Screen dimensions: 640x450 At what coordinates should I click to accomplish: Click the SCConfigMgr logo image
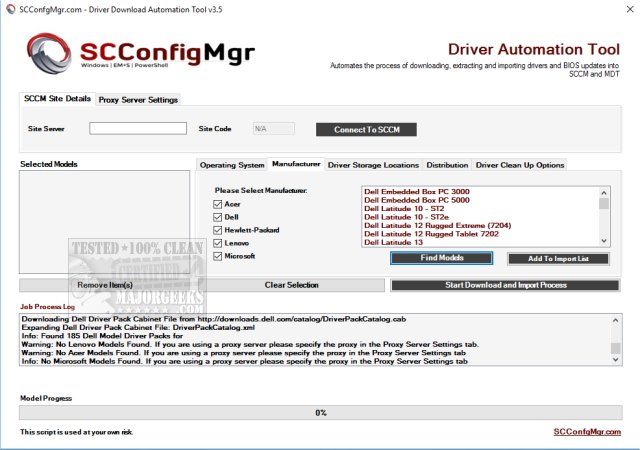(141, 53)
